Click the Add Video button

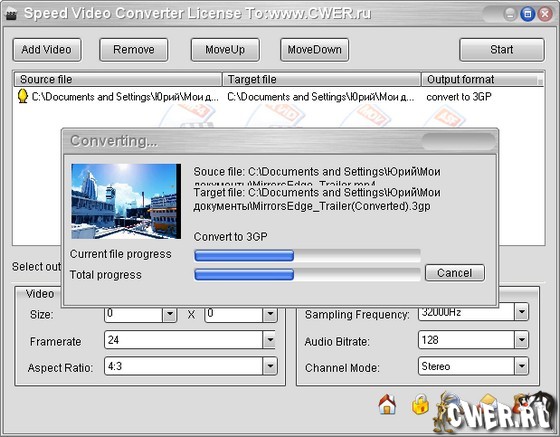(x=47, y=50)
